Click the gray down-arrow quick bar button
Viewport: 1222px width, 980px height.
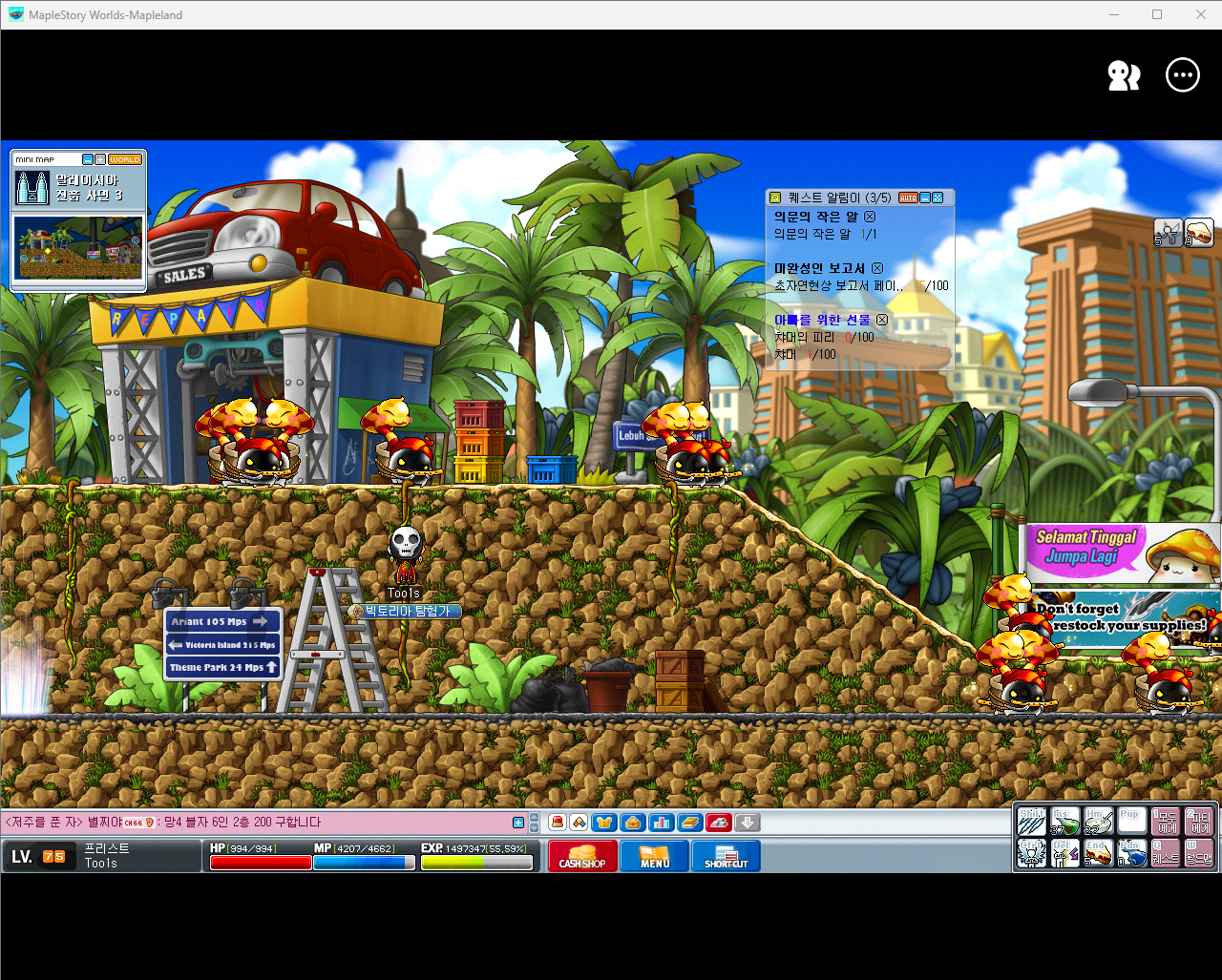tap(748, 823)
